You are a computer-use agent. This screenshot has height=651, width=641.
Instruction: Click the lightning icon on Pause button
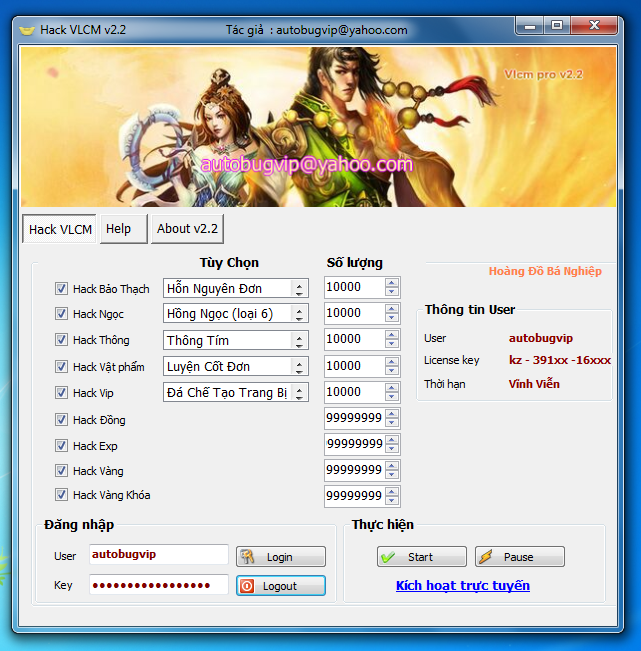pos(485,557)
